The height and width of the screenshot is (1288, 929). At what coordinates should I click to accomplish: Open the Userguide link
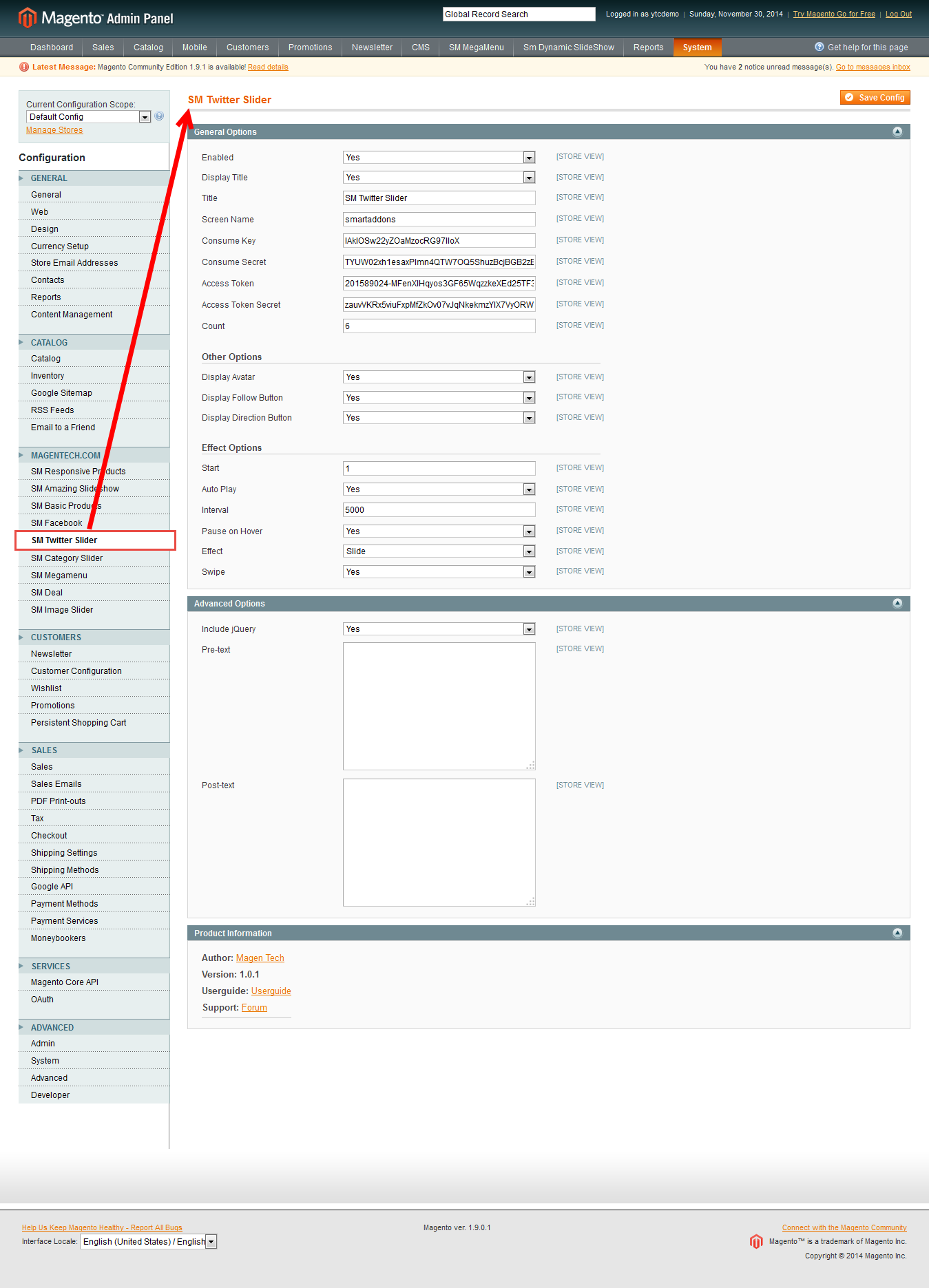coord(271,991)
